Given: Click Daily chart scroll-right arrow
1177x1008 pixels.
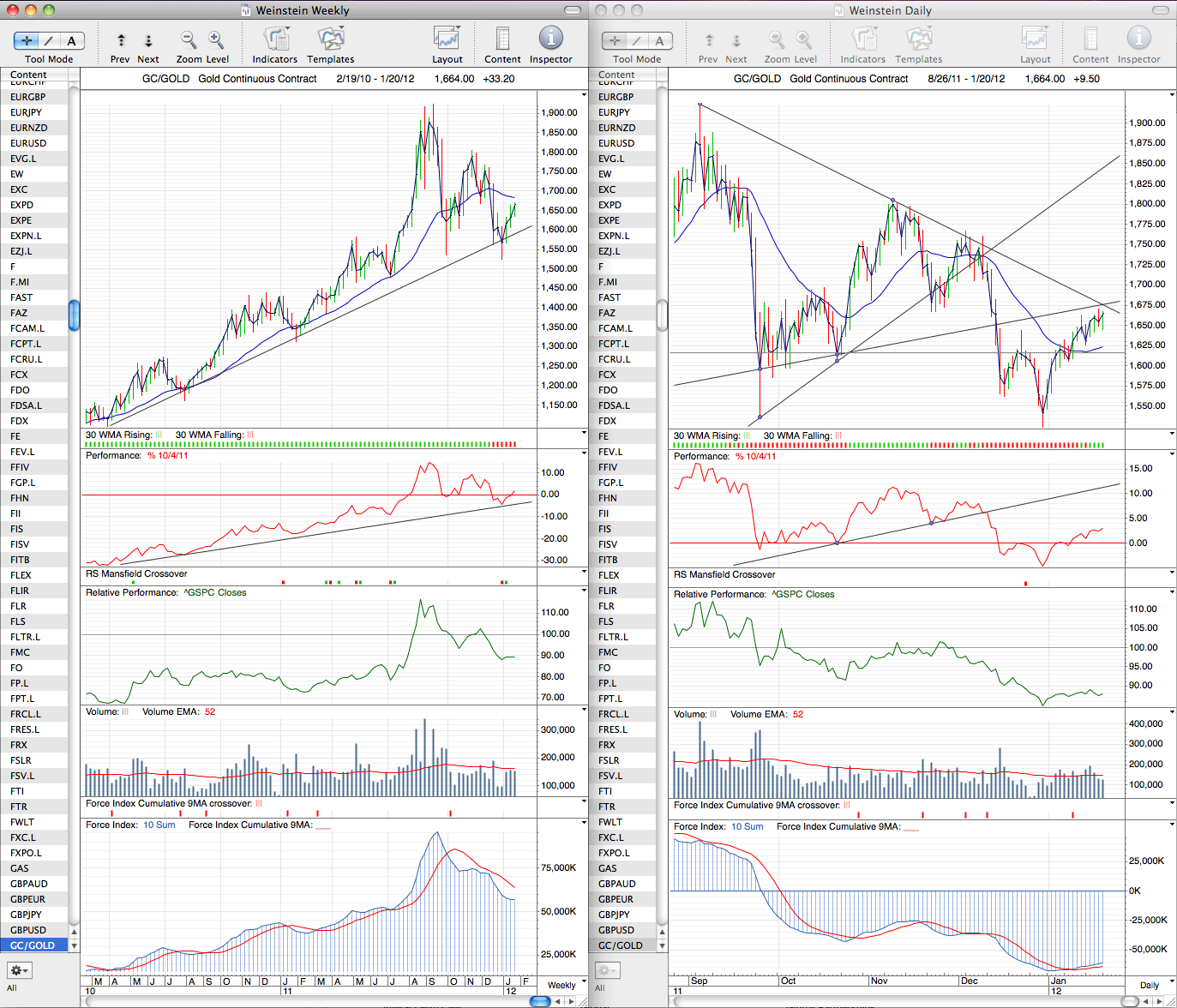Looking at the screenshot, I should tap(1161, 1001).
